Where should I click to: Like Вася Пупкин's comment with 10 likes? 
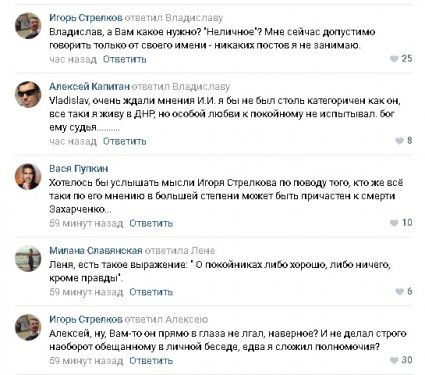click(x=394, y=222)
